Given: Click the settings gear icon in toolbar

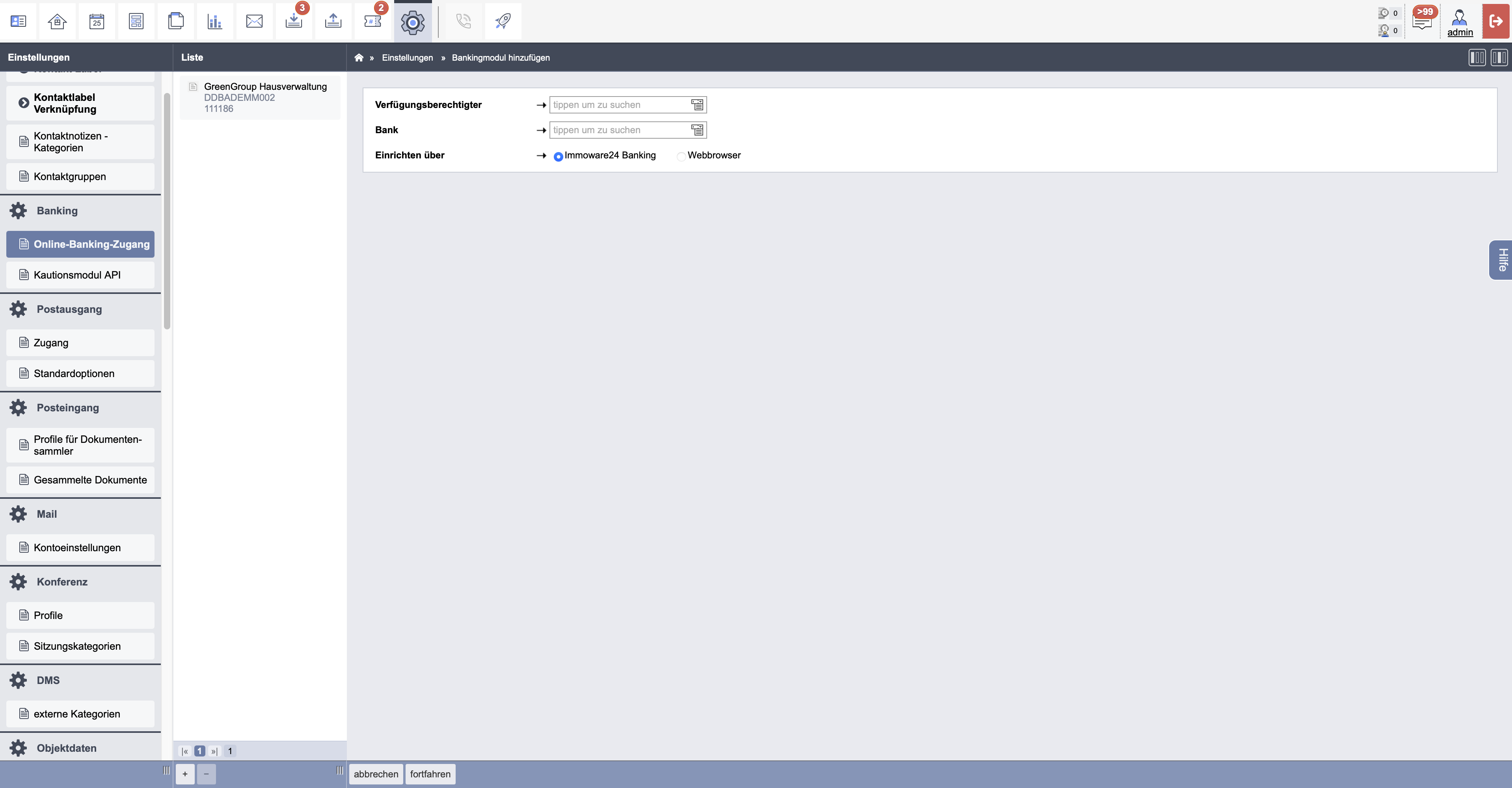Looking at the screenshot, I should click(413, 22).
